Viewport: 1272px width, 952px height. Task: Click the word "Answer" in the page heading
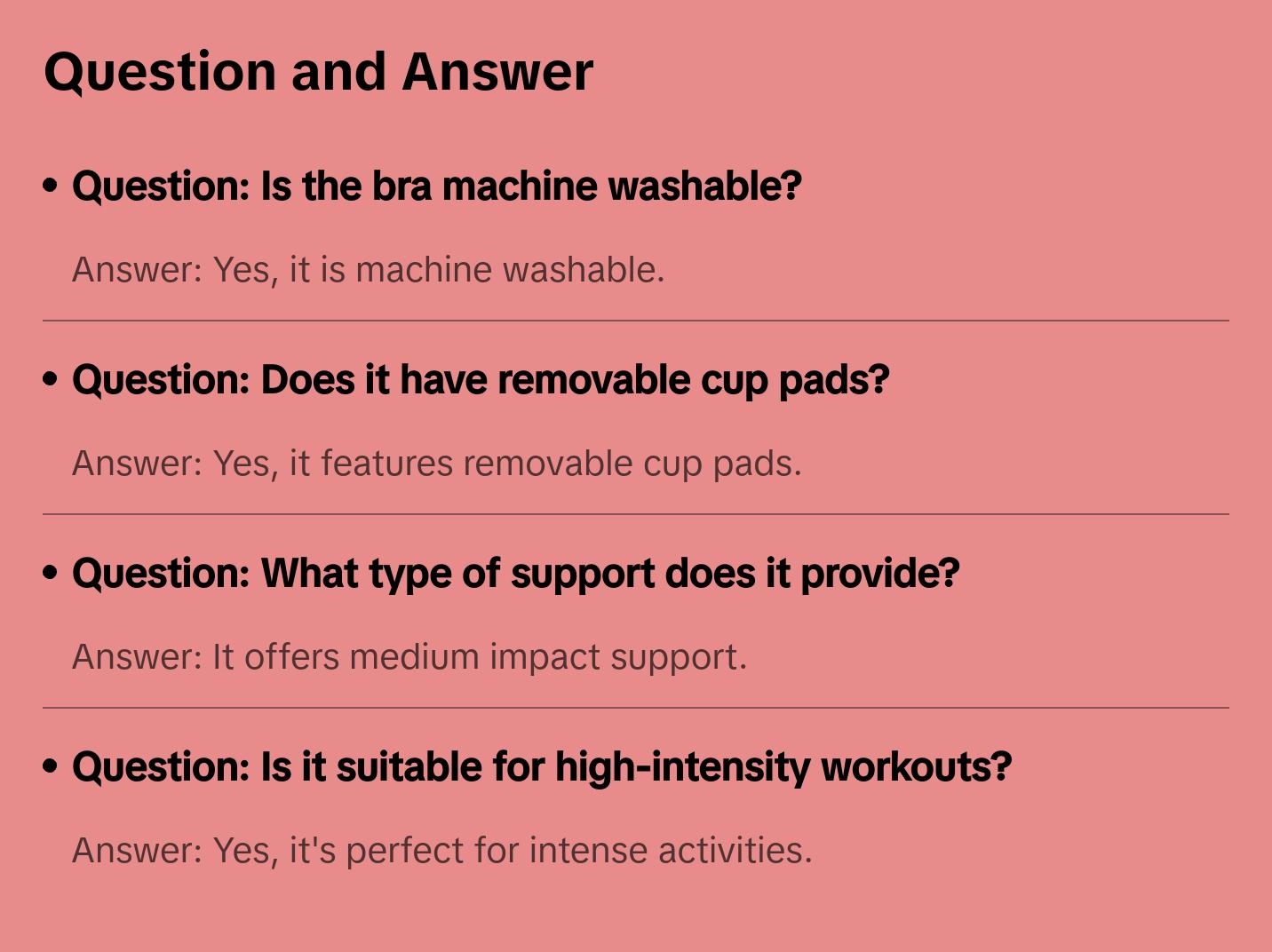497,72
